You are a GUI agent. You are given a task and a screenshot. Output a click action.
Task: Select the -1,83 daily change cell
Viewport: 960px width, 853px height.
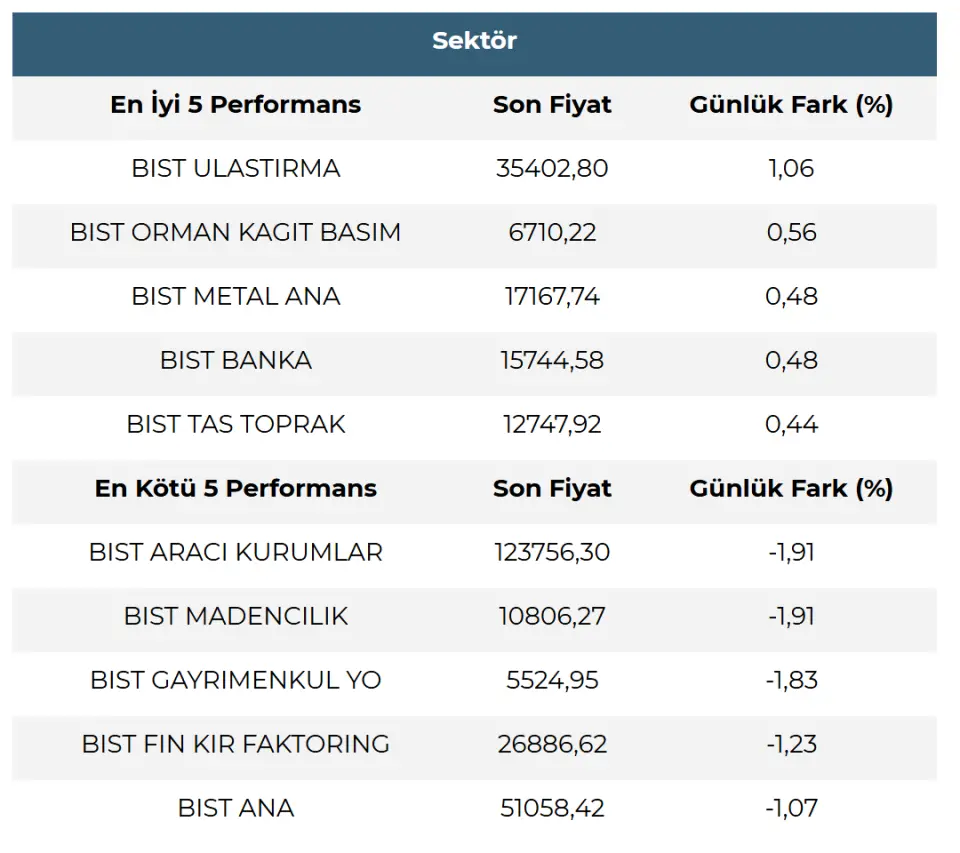coord(791,680)
